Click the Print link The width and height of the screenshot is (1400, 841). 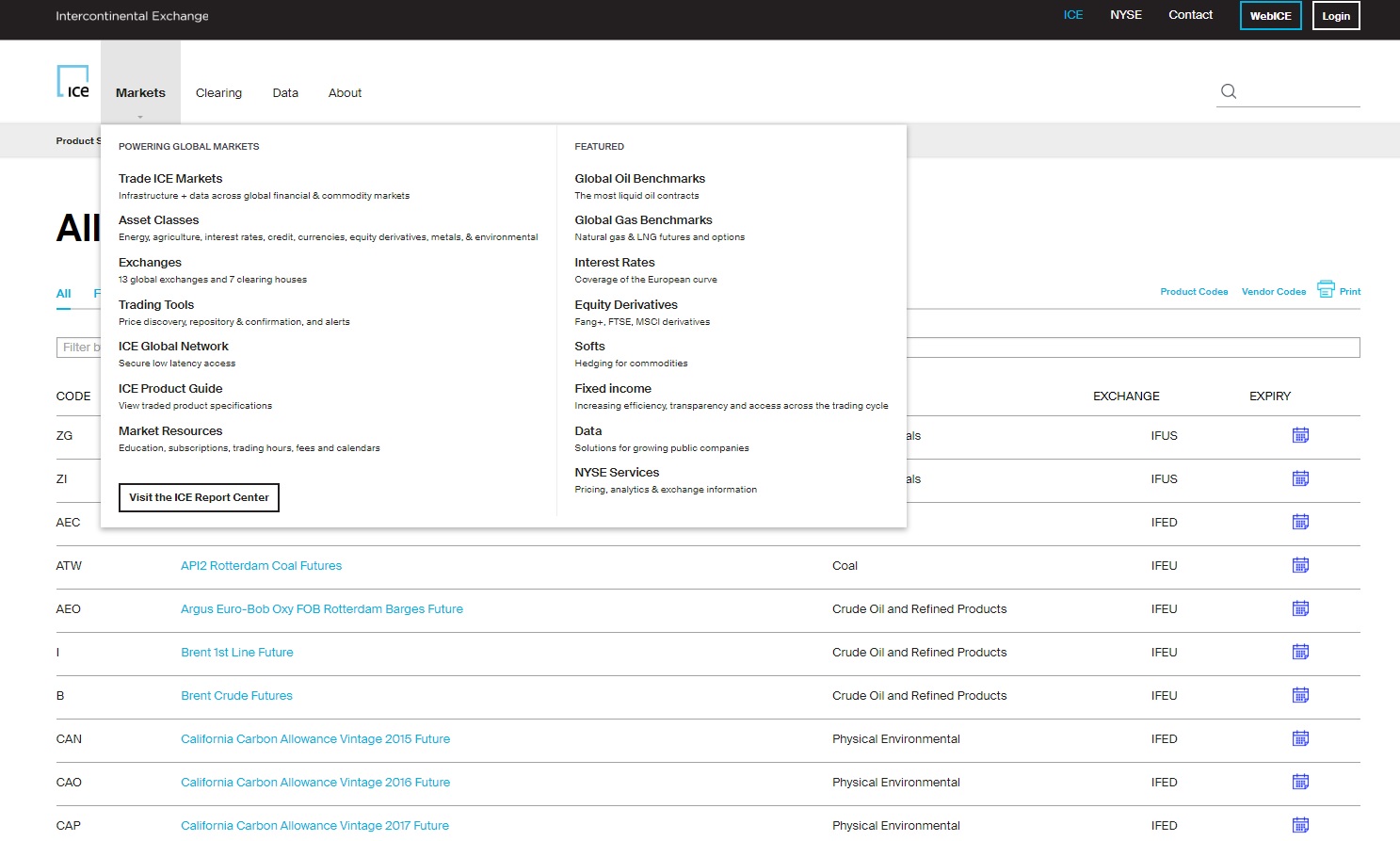[x=1349, y=292]
